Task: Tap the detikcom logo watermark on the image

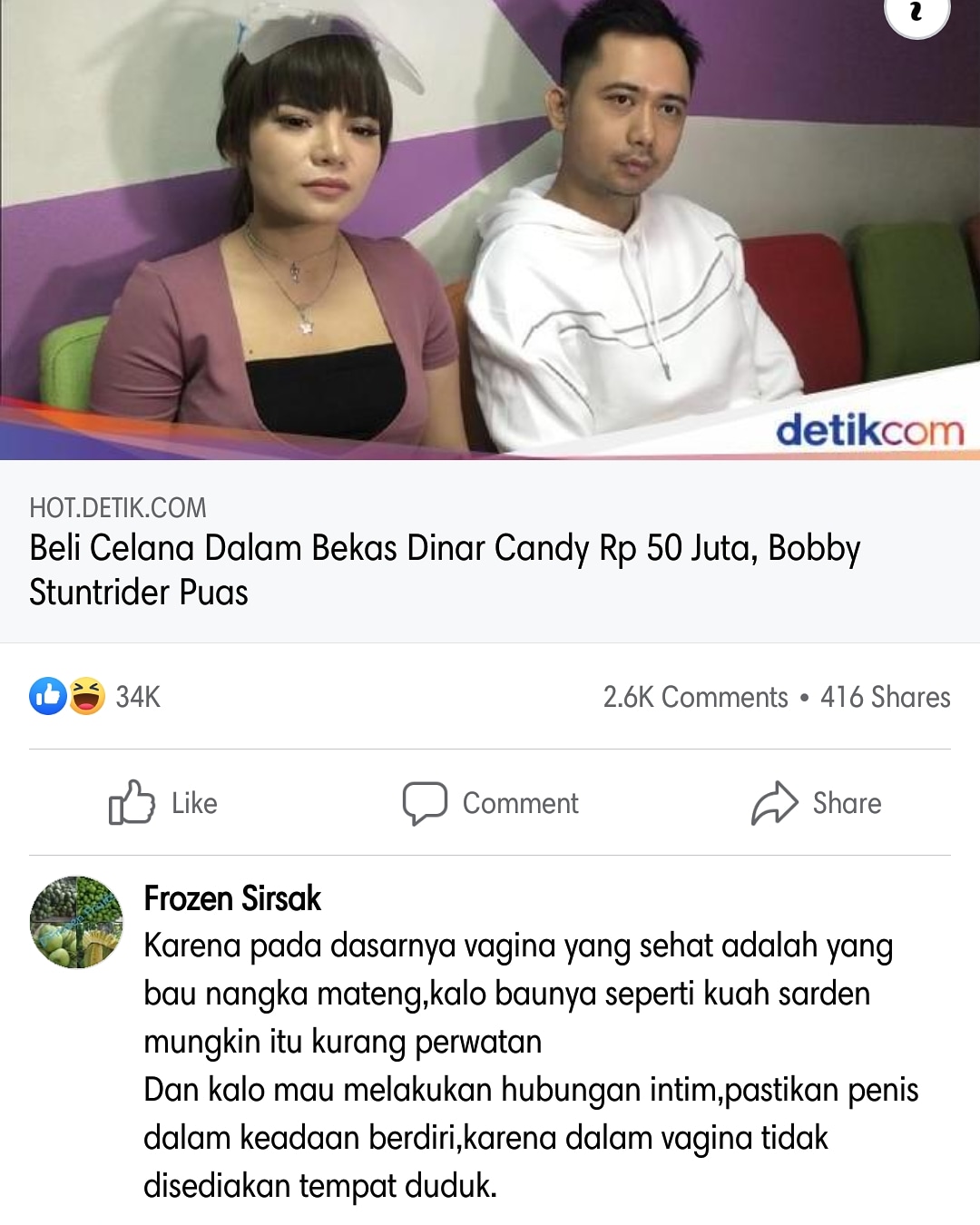Action: pyautogui.click(x=869, y=429)
